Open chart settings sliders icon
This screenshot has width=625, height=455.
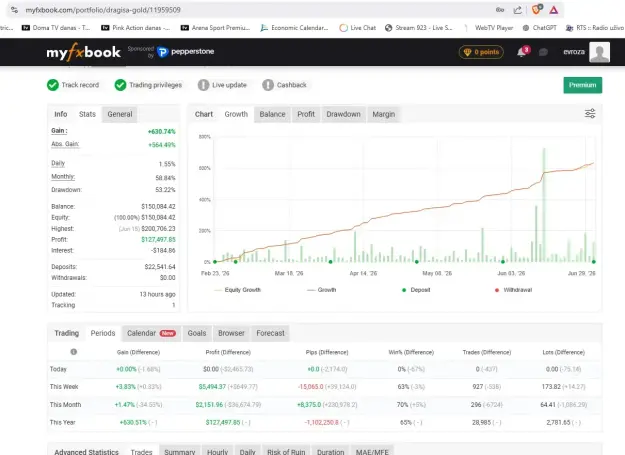point(590,114)
